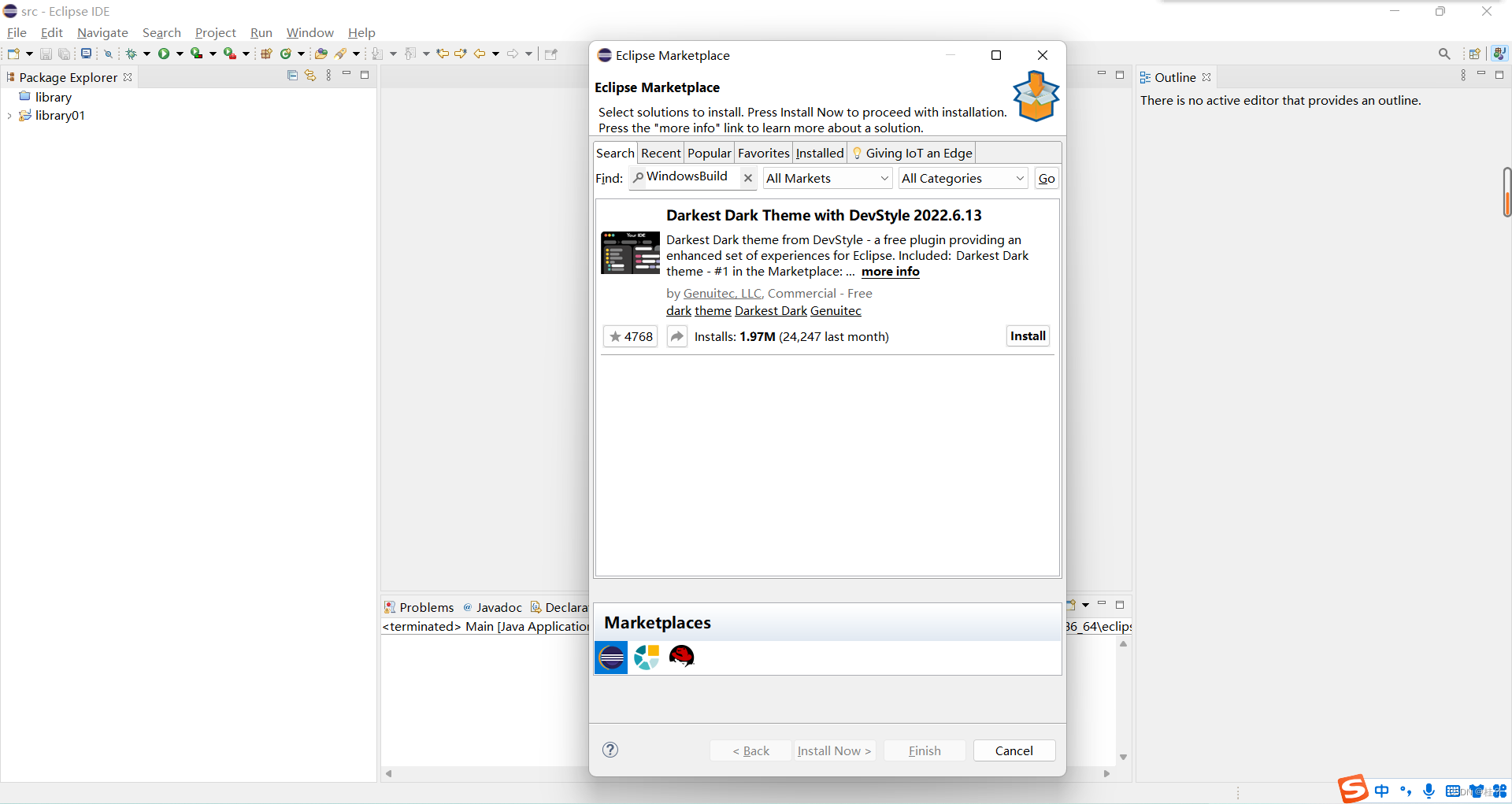The height and width of the screenshot is (804, 1512).
Task: Open the All Categories dropdown
Action: click(x=963, y=178)
